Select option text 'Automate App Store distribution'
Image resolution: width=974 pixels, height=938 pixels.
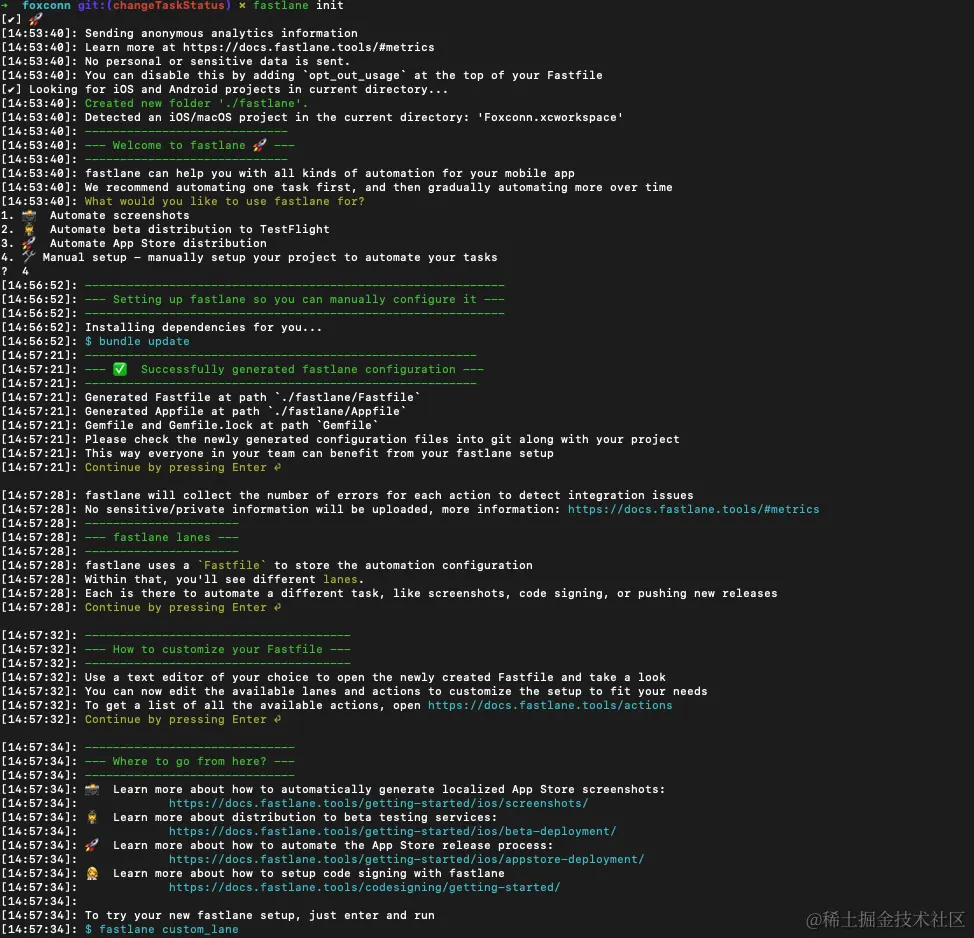[158, 244]
